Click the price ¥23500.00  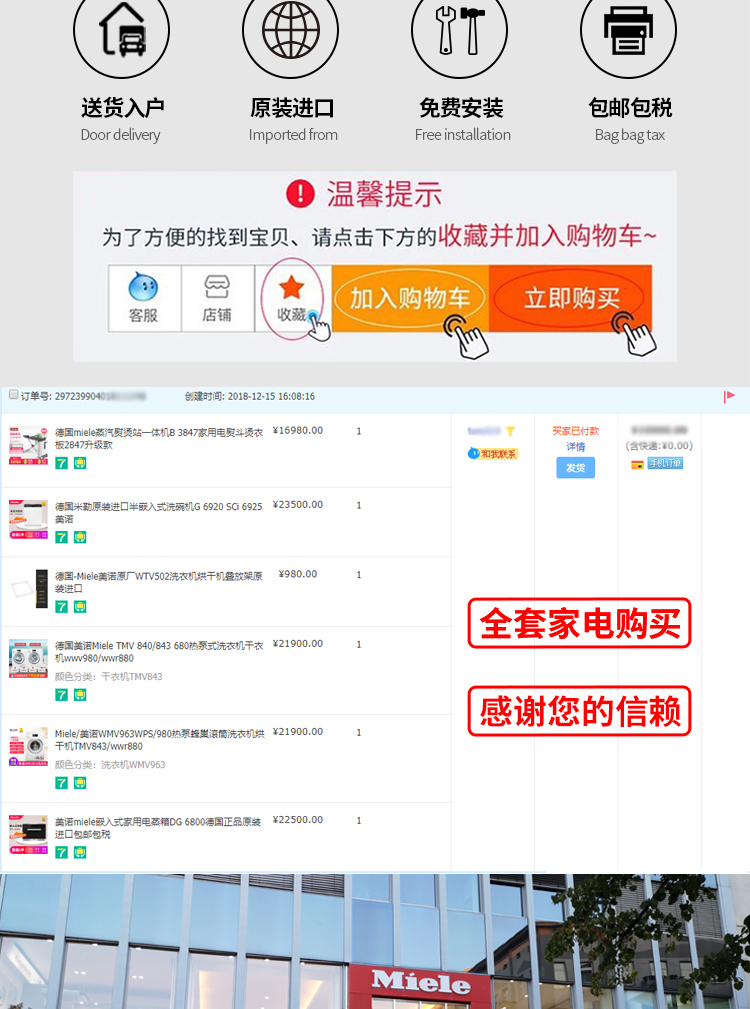click(298, 504)
